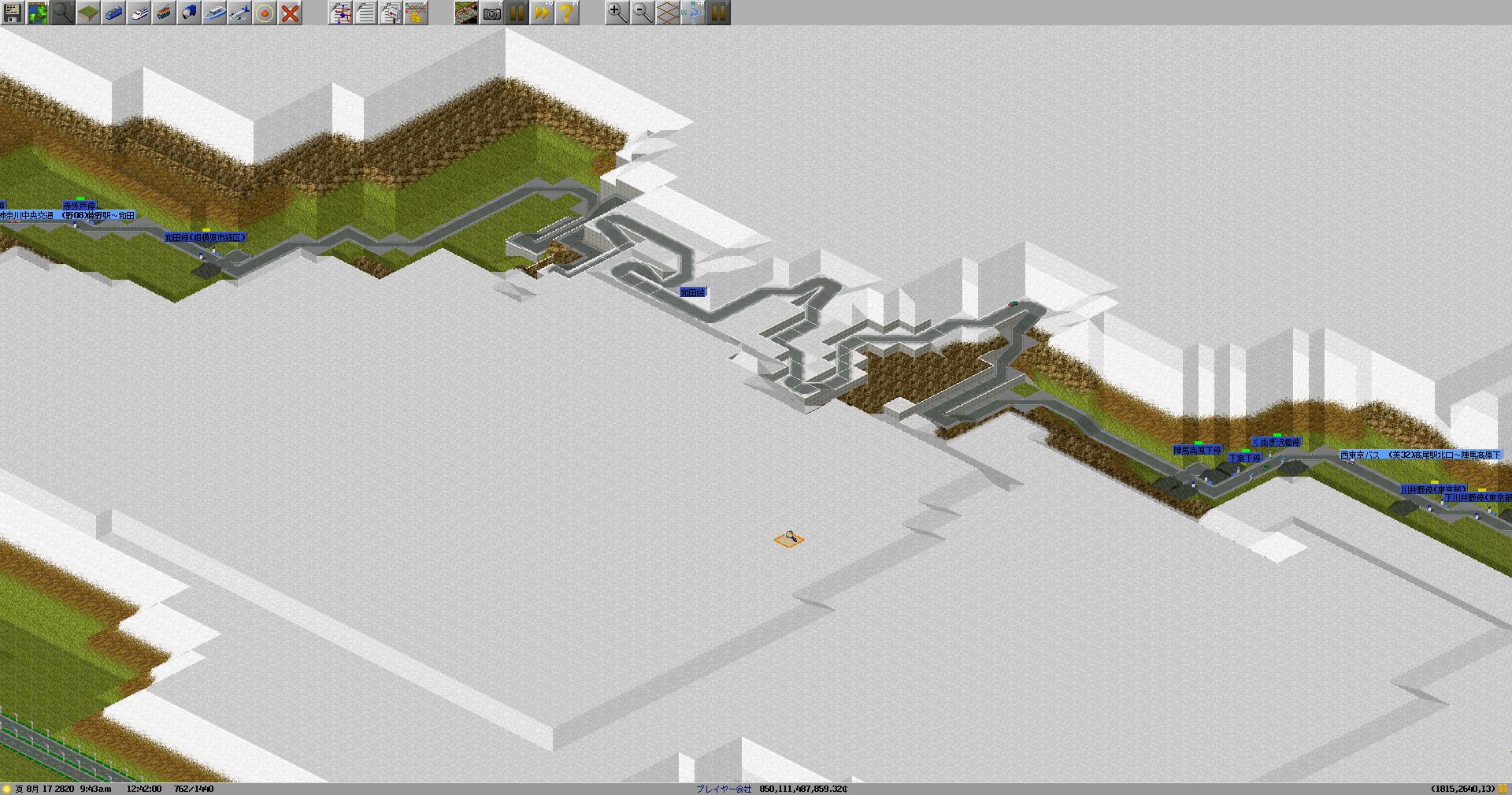Open the save/load game menu floppy icon
The height and width of the screenshot is (795, 1512).
pyautogui.click(x=13, y=13)
